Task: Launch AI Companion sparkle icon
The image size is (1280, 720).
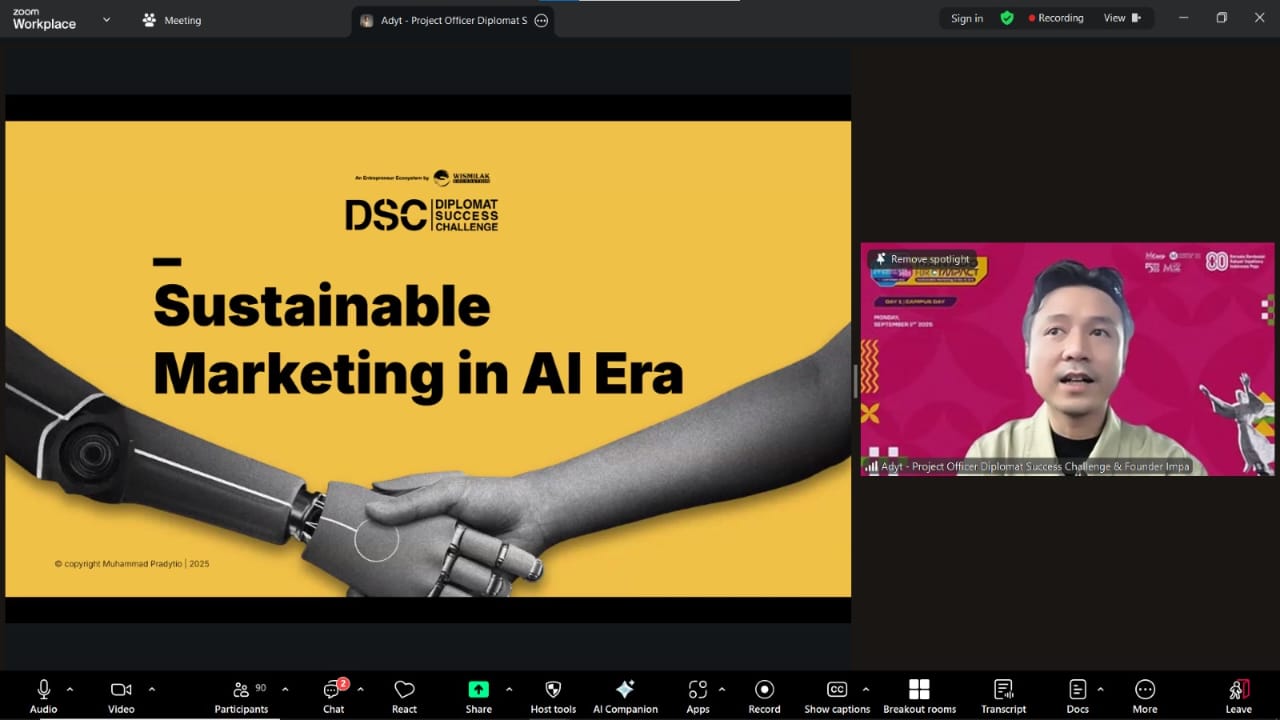Action: pos(625,689)
